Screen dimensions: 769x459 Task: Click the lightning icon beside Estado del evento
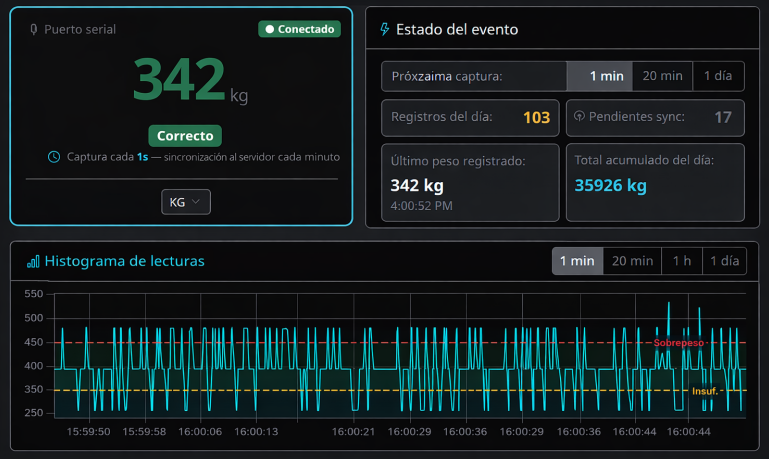tap(385, 29)
